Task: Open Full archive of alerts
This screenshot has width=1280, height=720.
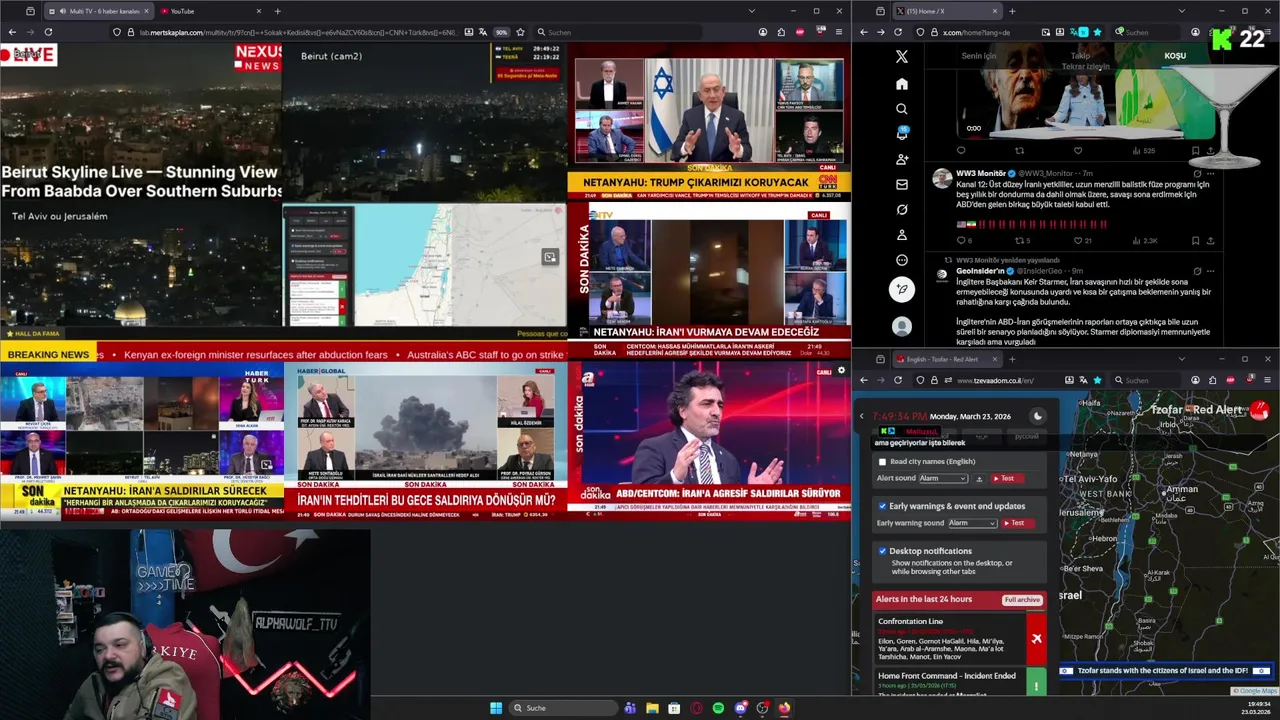Action: point(1022,600)
